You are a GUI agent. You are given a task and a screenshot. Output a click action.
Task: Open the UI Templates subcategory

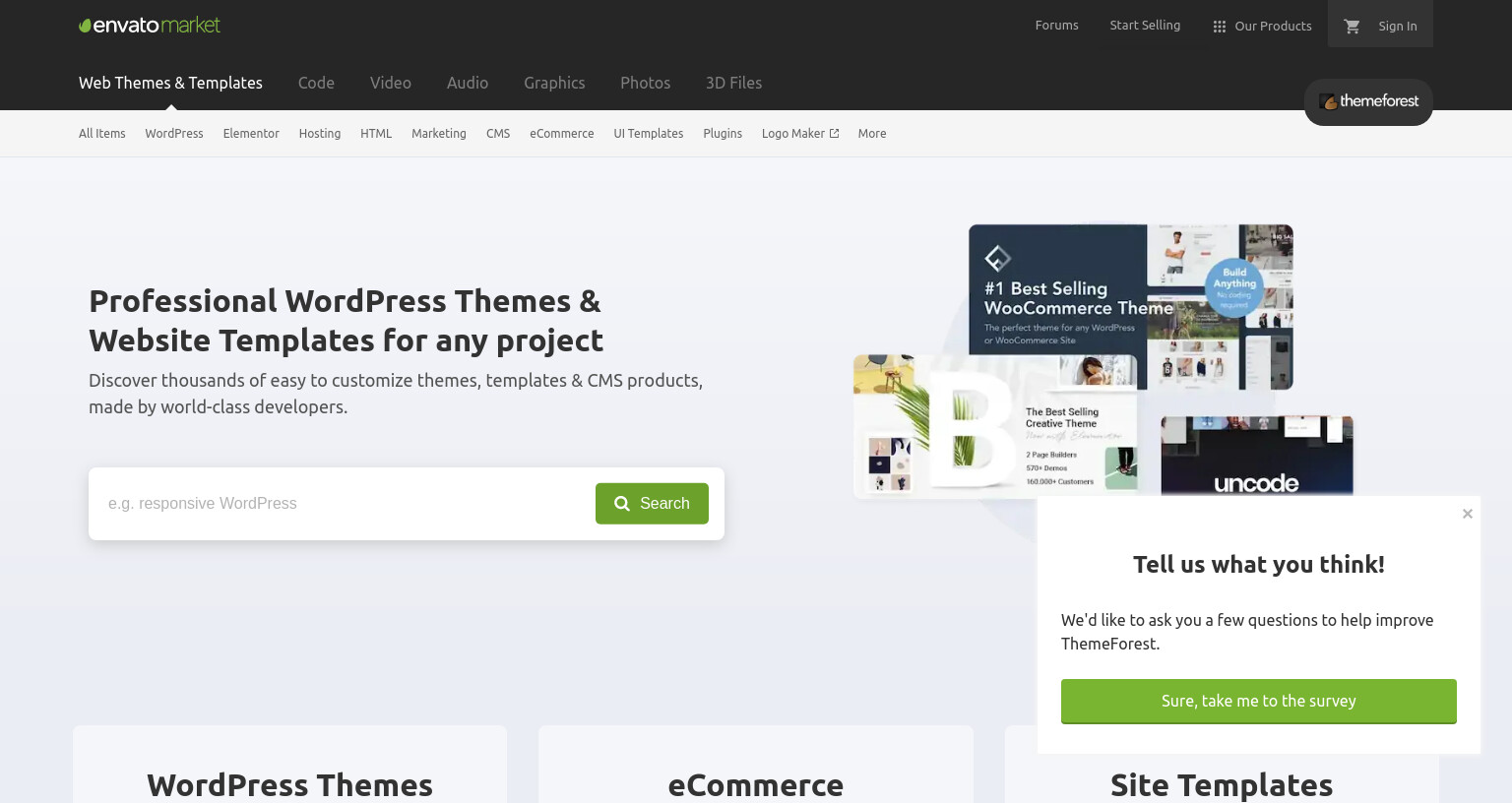[x=649, y=134]
